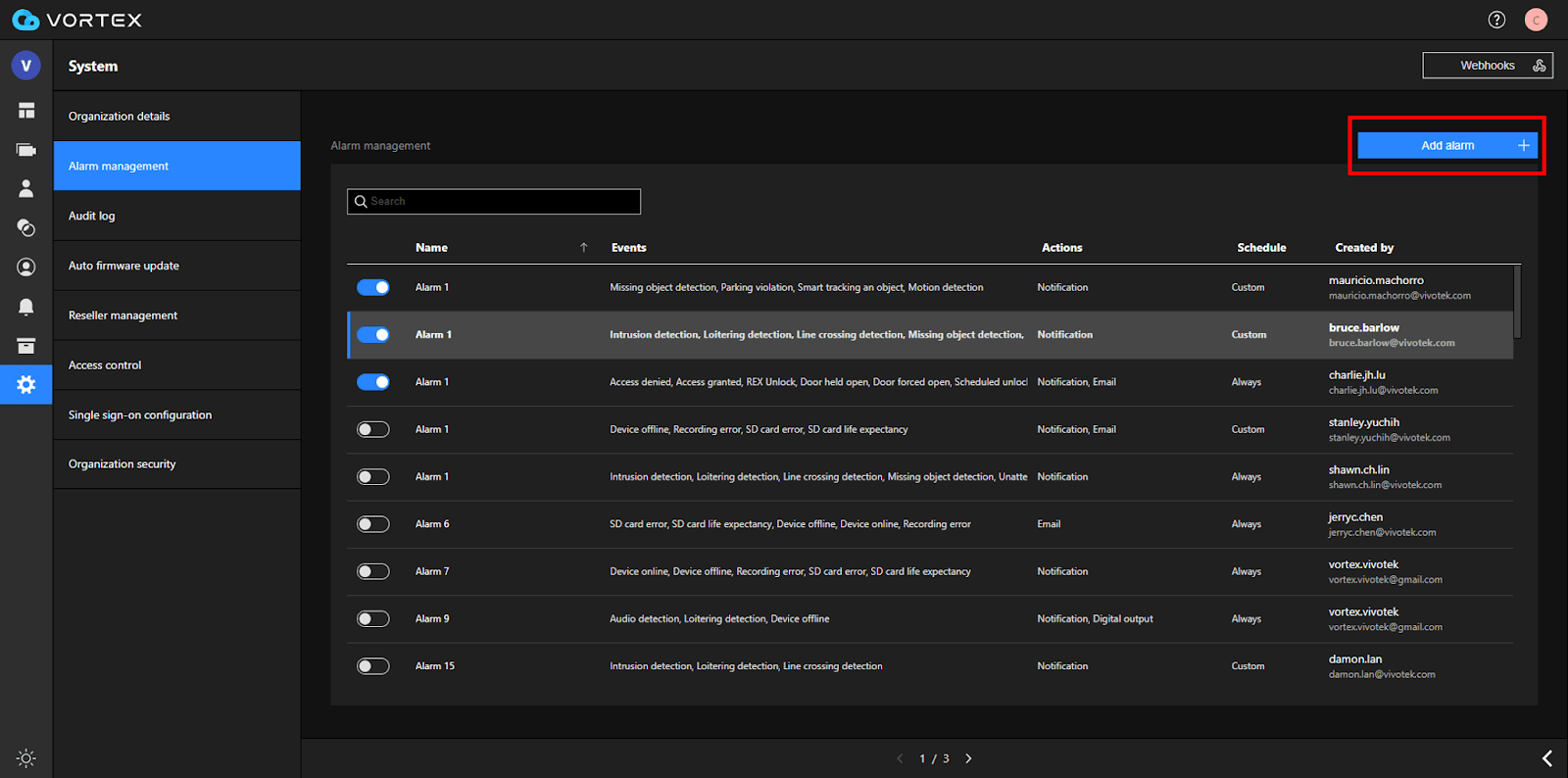
Task: Open the Webhooks button
Action: click(1487, 66)
